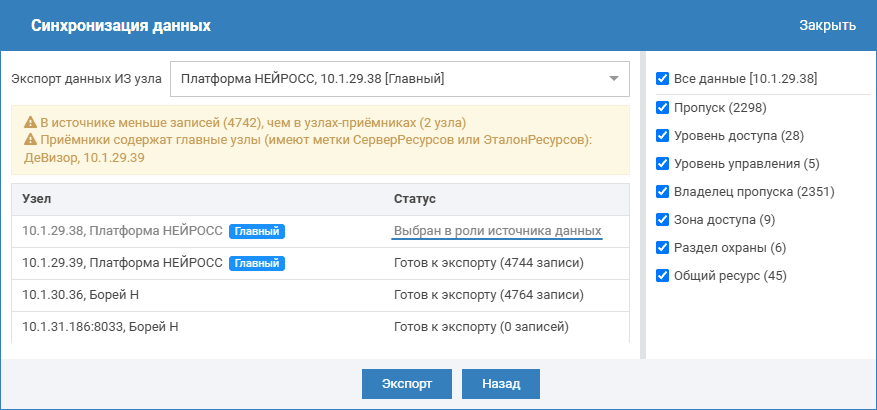Viewport: 877px width, 410px height.
Task: Select row 10.1.30.36, Борей Н
Action: point(320,295)
